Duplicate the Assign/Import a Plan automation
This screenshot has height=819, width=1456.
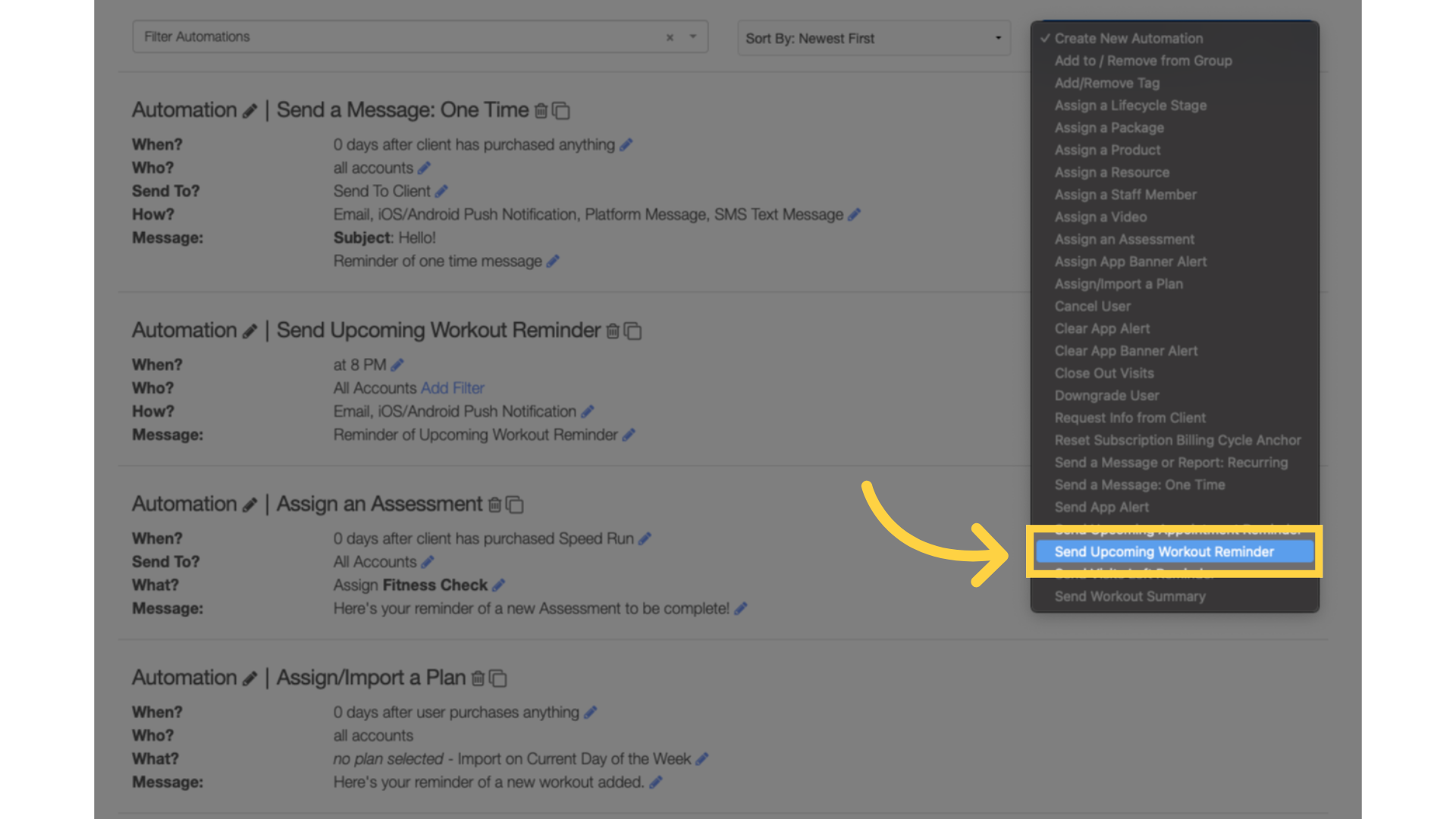pos(498,679)
